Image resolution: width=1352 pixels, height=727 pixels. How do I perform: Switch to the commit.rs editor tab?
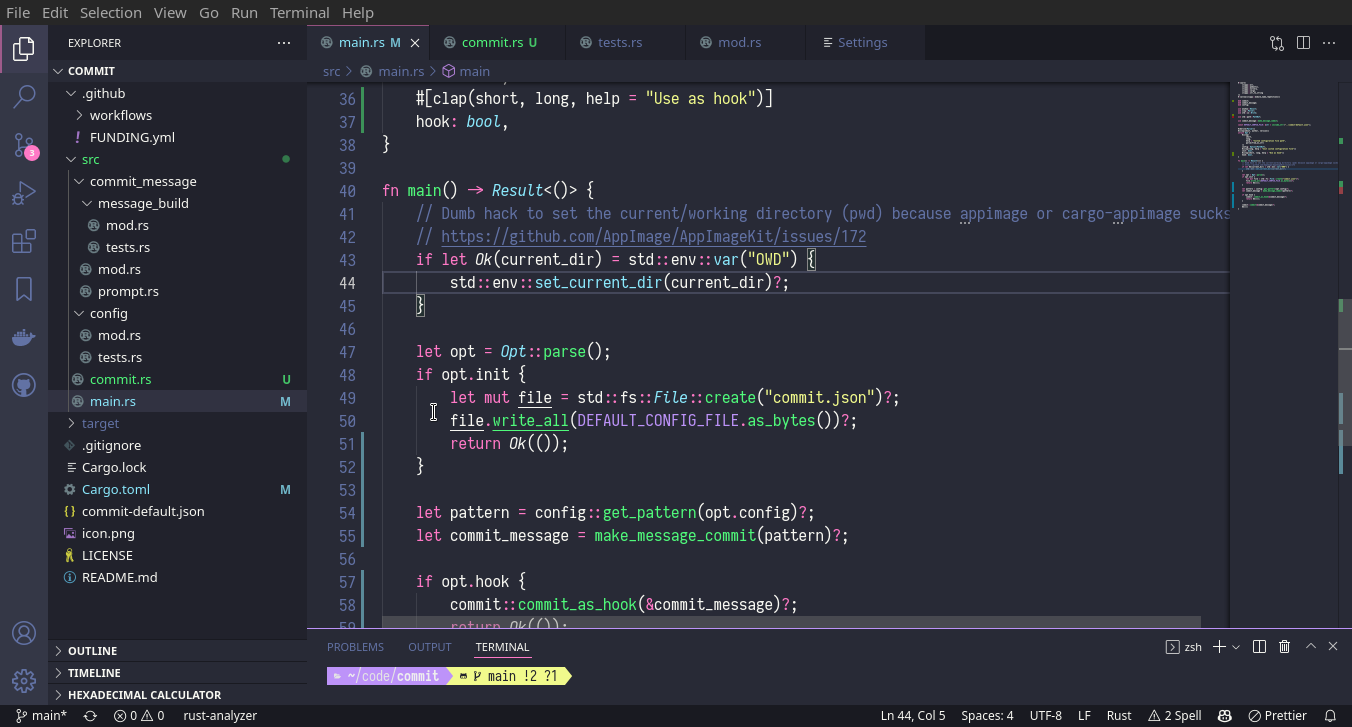click(498, 43)
